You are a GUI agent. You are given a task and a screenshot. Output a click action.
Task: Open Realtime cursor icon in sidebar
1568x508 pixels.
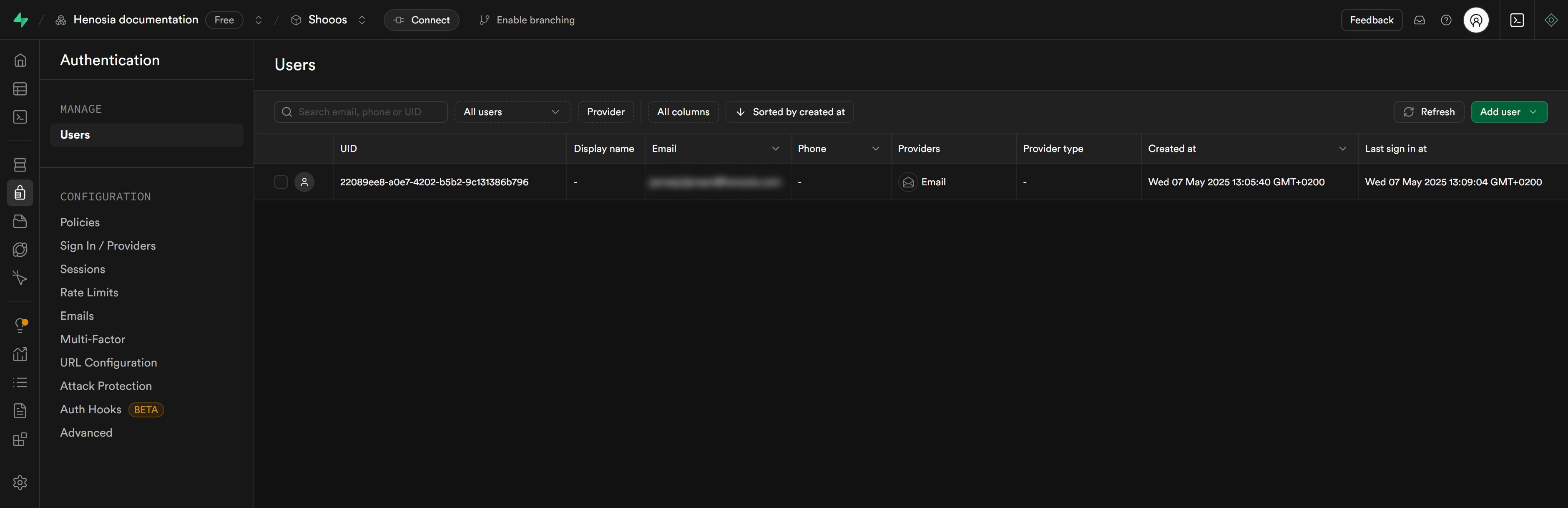20,278
